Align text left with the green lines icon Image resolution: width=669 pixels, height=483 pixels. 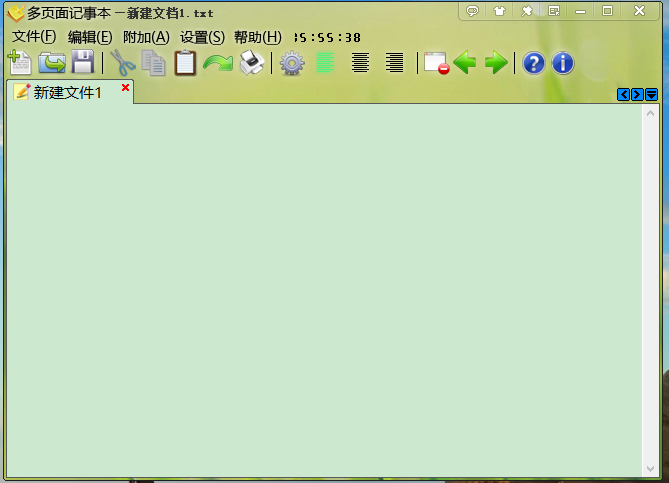pyautogui.click(x=326, y=63)
